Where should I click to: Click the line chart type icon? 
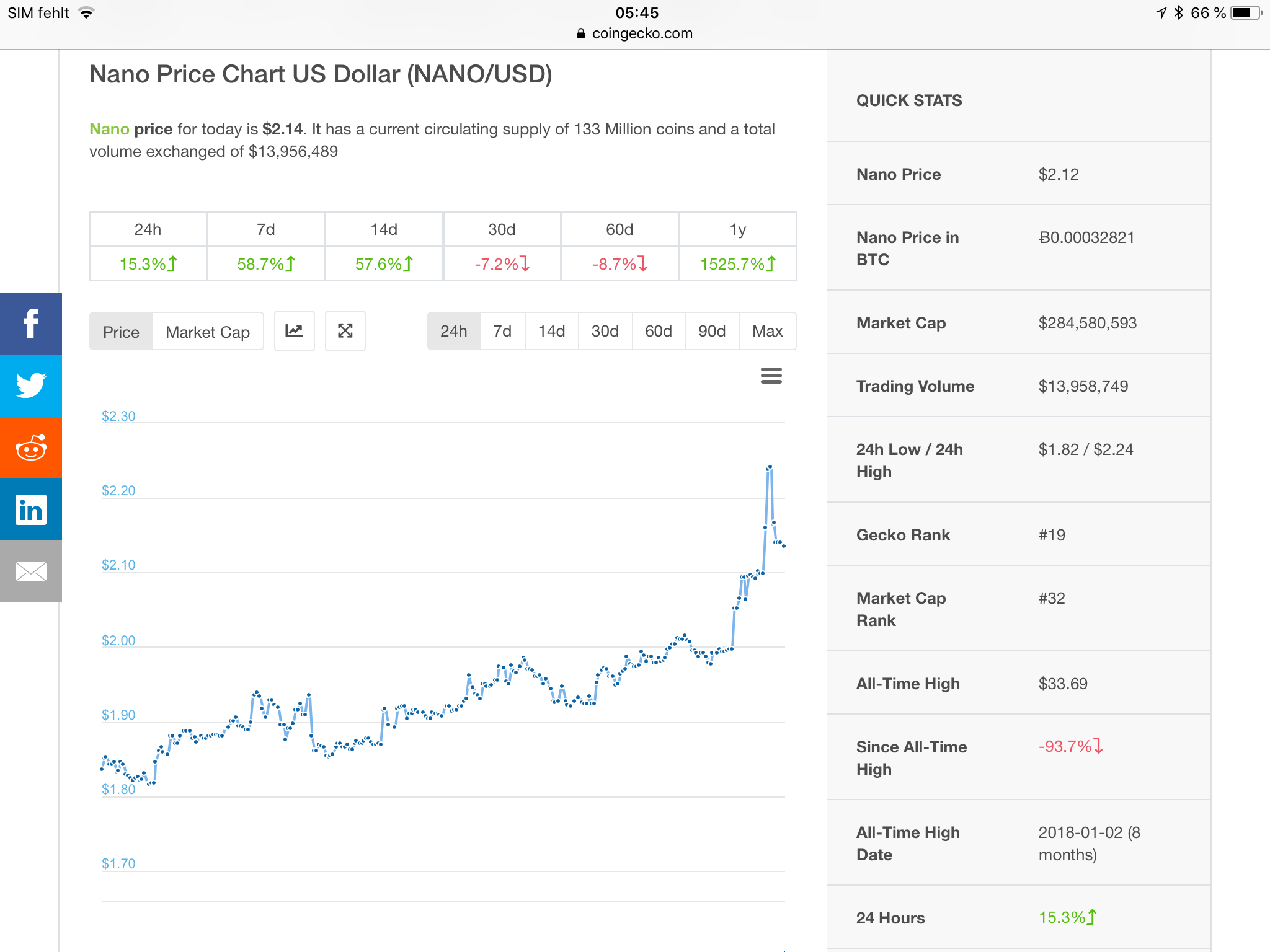294,331
